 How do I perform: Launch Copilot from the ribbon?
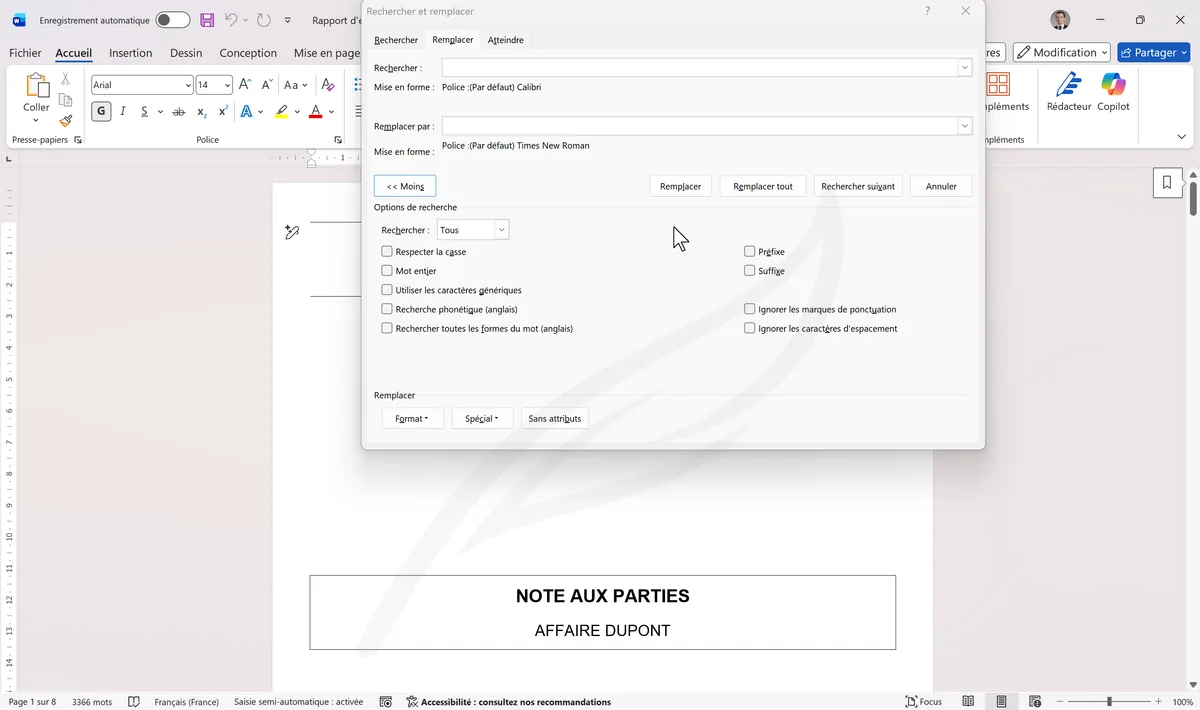[x=1113, y=91]
